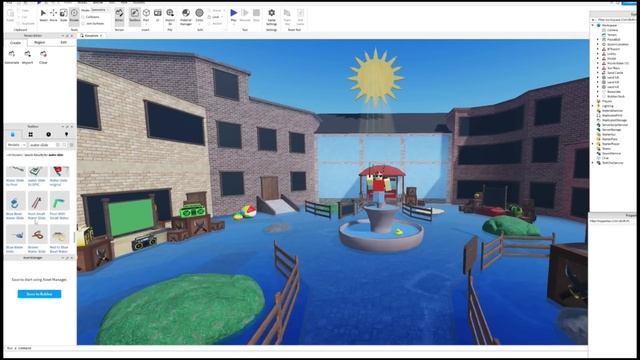Collapse the Workspace node in the Explorer
640x360 pixels.
coord(593,25)
